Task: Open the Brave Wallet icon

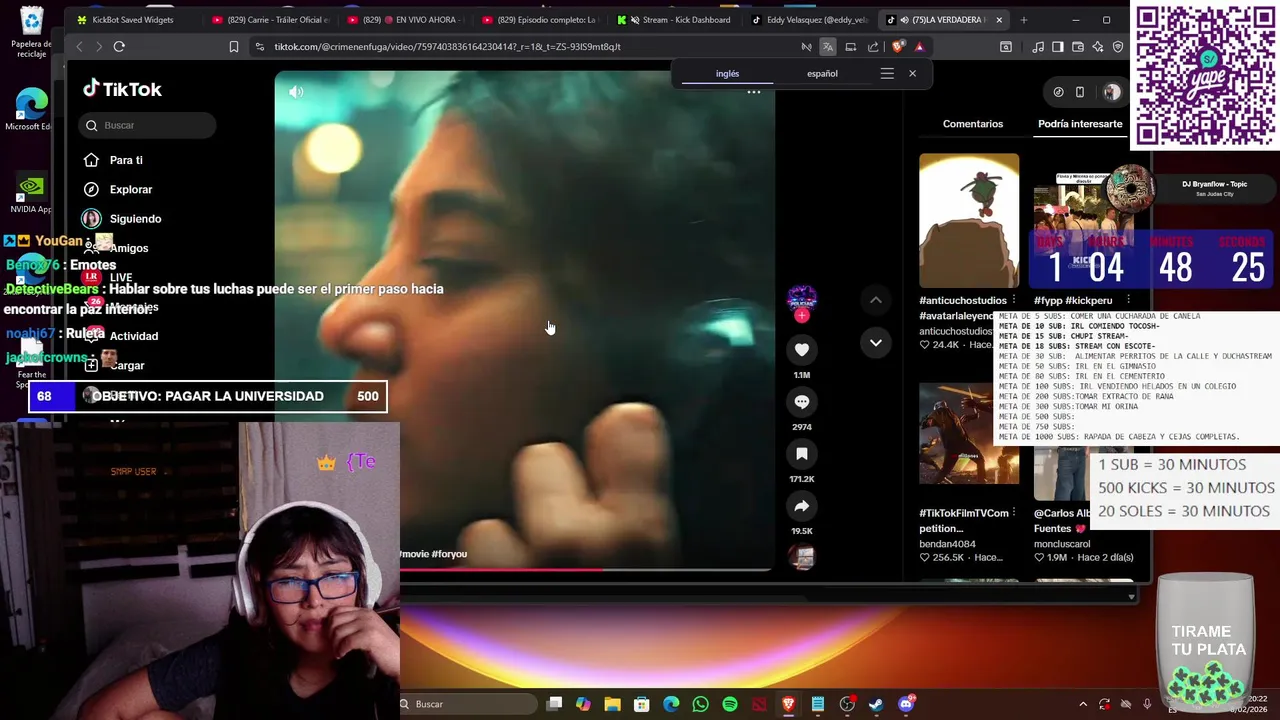Action: coord(1078,47)
